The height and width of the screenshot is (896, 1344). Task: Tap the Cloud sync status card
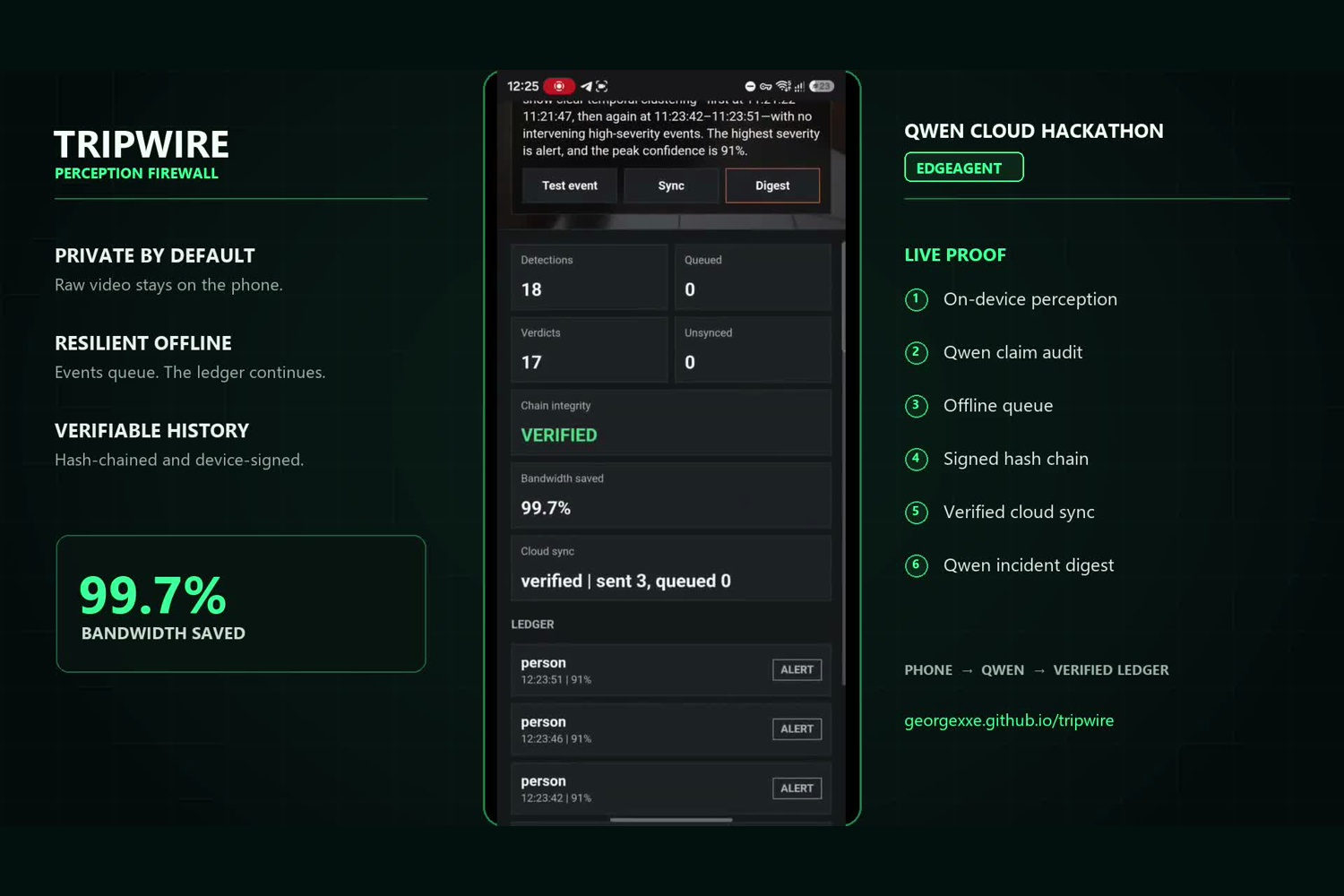(x=671, y=568)
